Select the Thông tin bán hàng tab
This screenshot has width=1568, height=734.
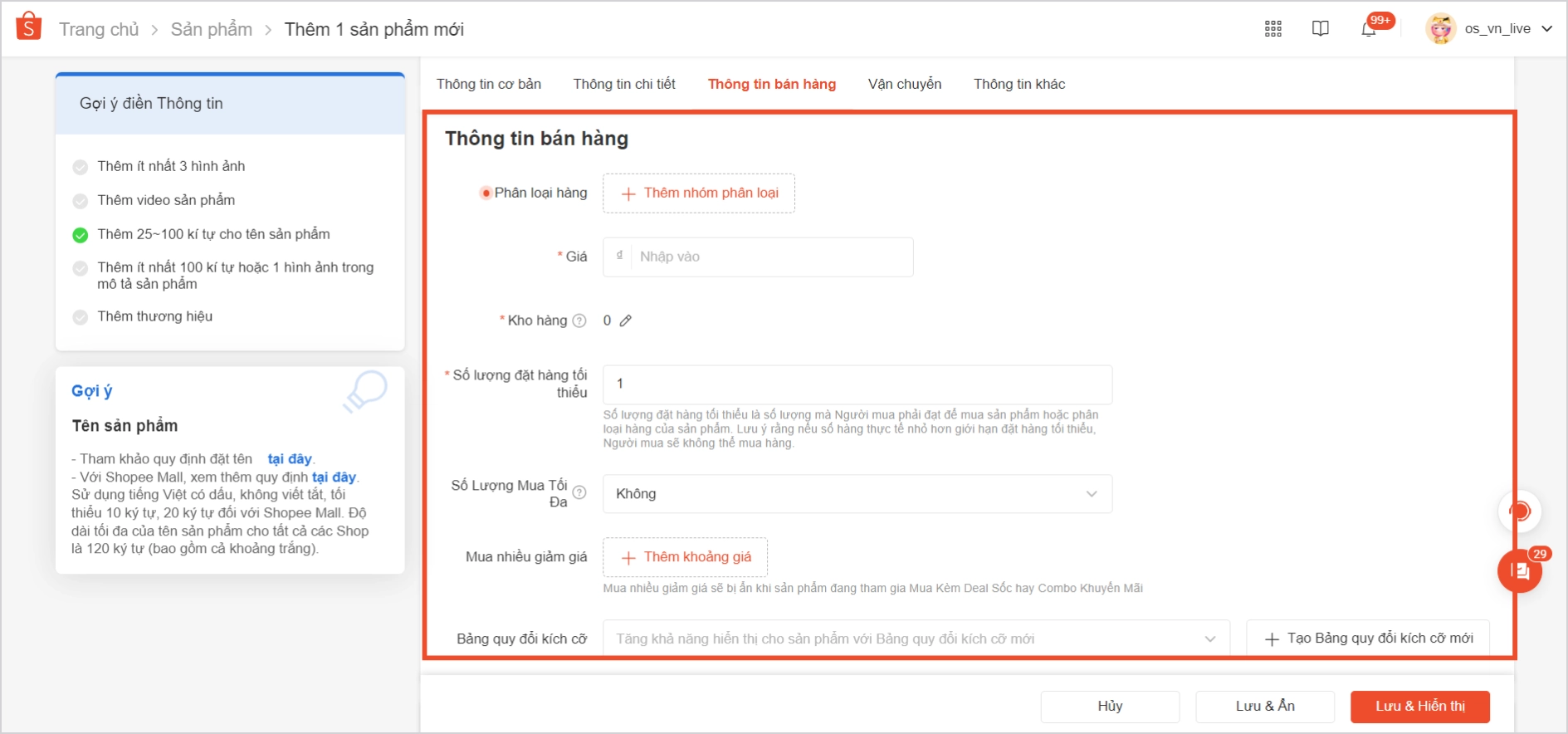772,84
